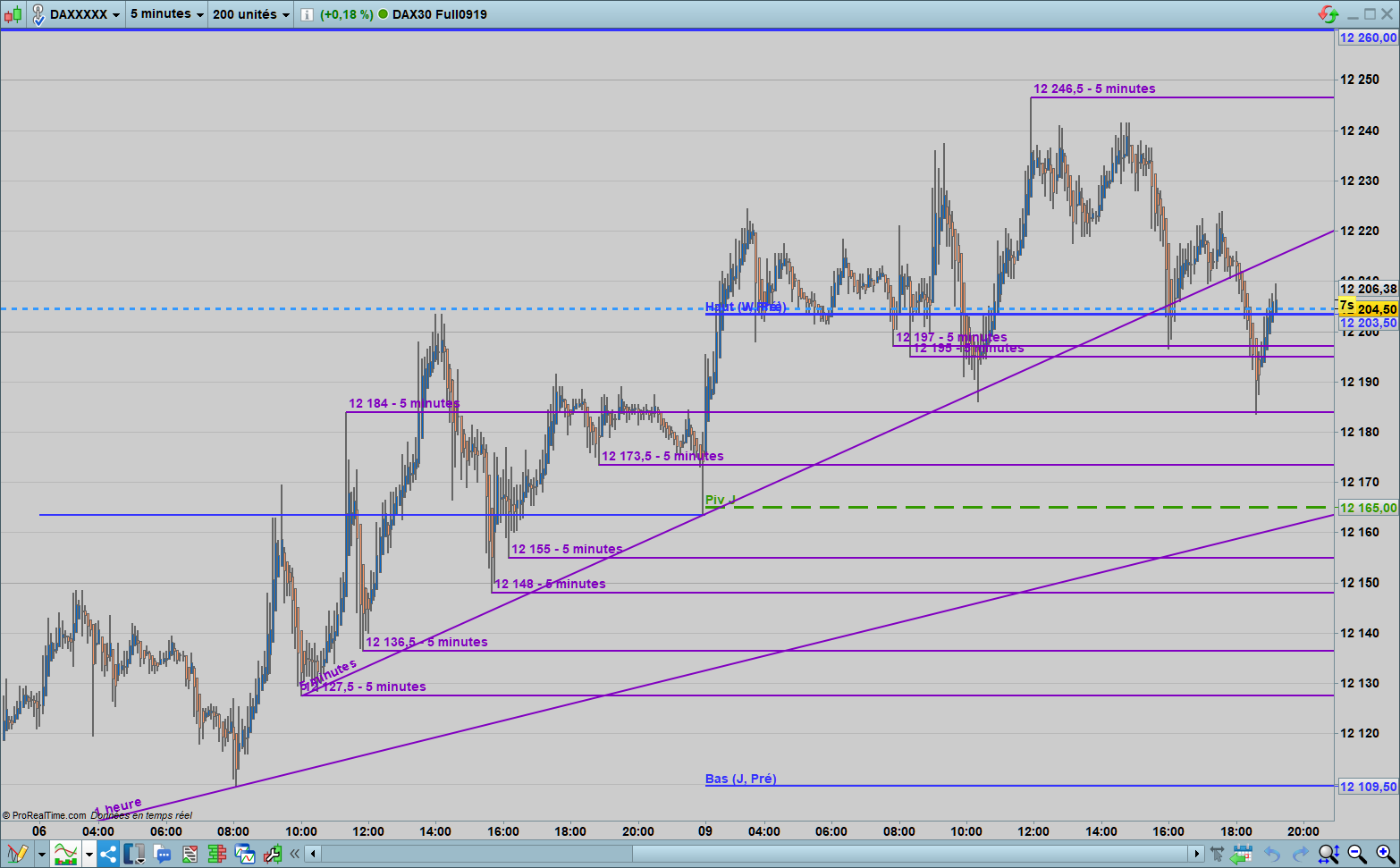Open the indicators and trading systems icon

coord(65,854)
